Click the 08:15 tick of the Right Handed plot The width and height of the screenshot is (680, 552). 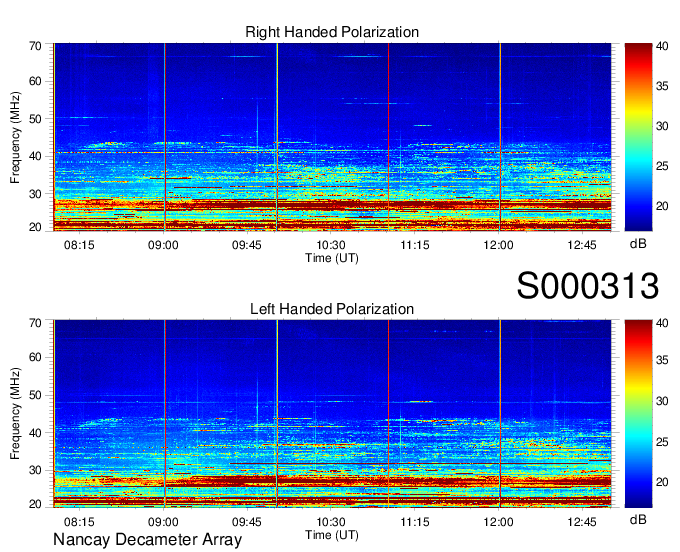79,245
